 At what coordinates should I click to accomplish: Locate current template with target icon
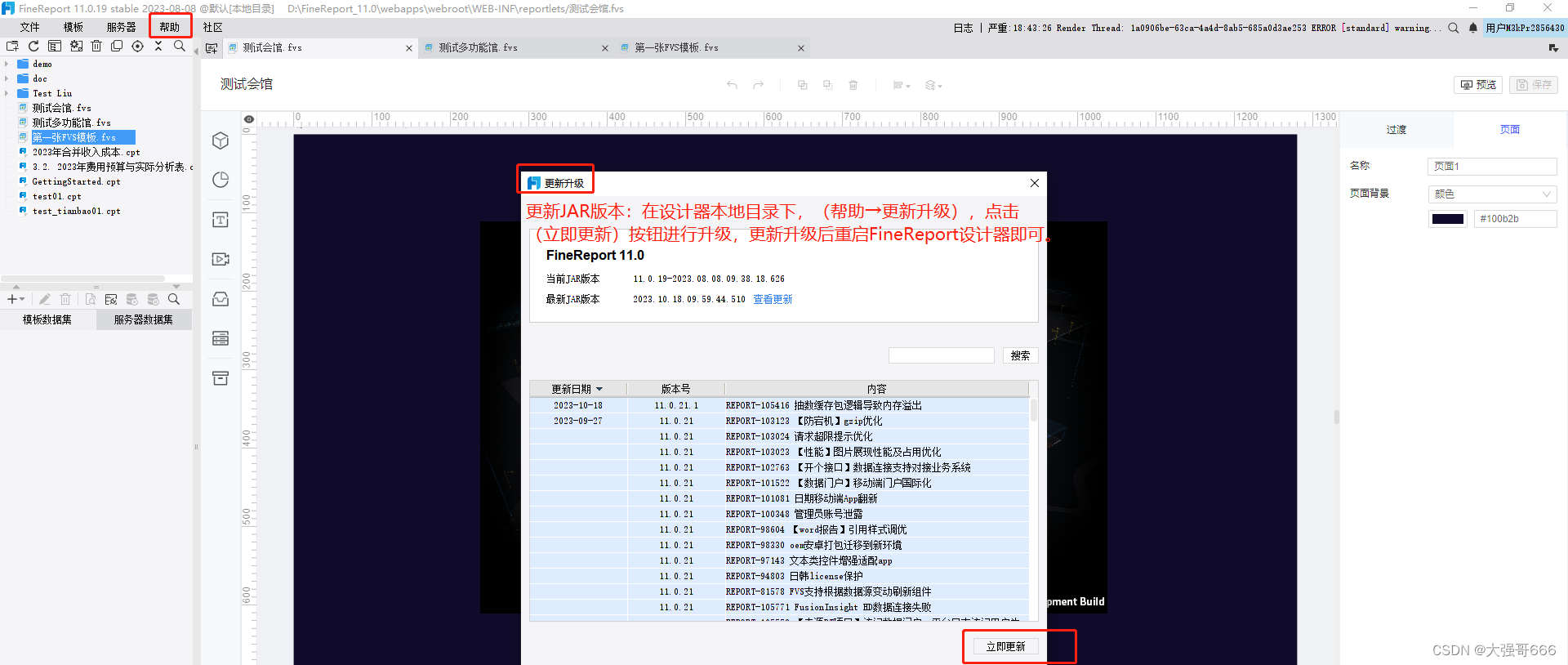[x=137, y=47]
